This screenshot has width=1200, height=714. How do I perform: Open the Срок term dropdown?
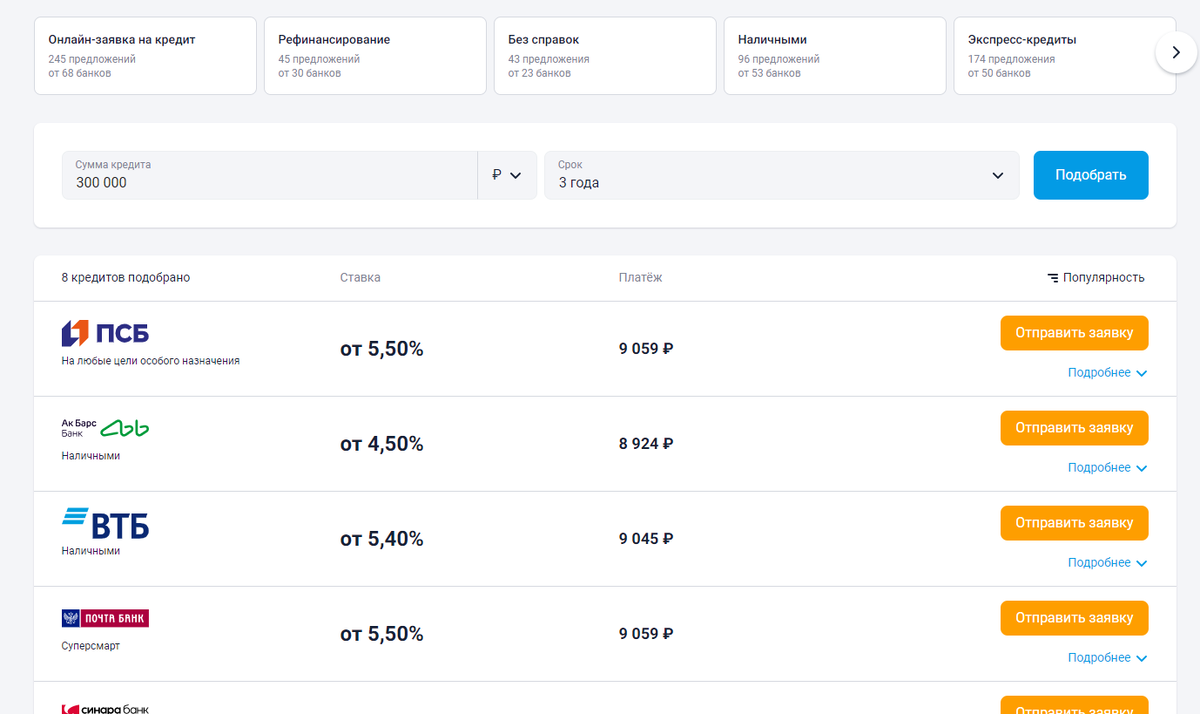point(781,175)
